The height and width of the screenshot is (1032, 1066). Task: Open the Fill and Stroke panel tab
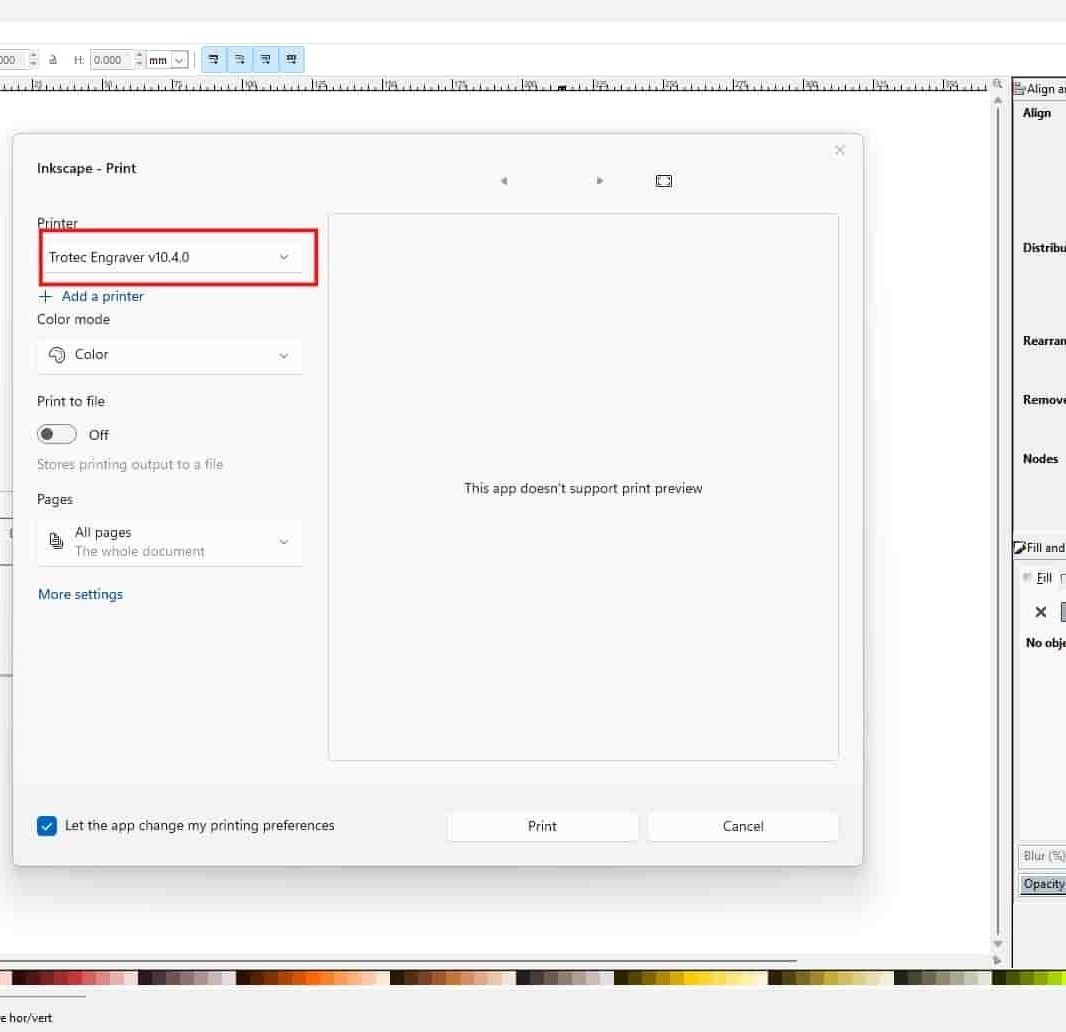[1040, 548]
